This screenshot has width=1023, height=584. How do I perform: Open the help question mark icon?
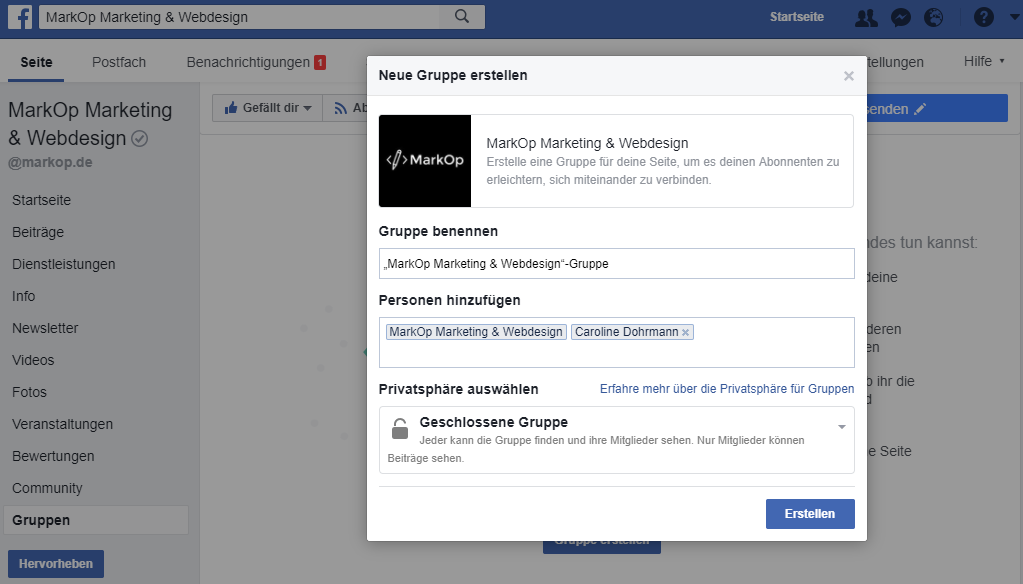[x=983, y=17]
